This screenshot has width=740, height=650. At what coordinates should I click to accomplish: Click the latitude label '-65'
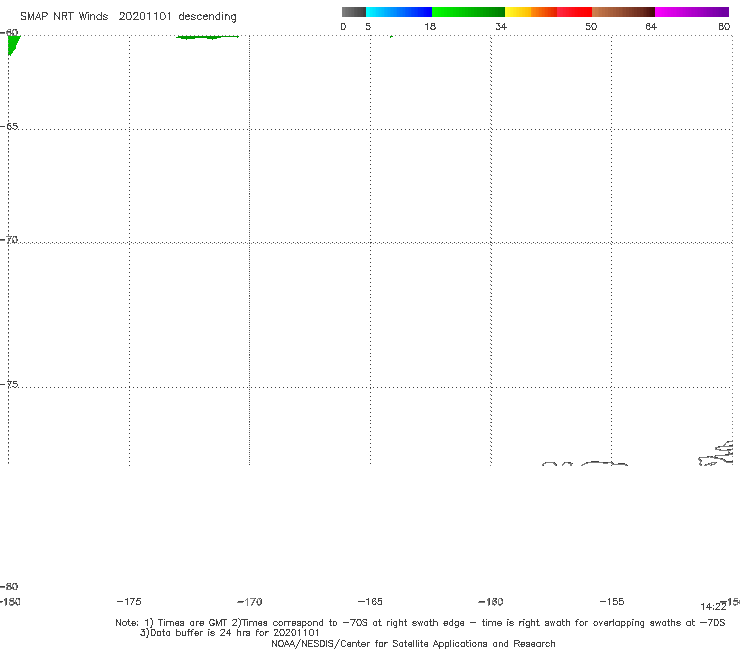(9, 127)
